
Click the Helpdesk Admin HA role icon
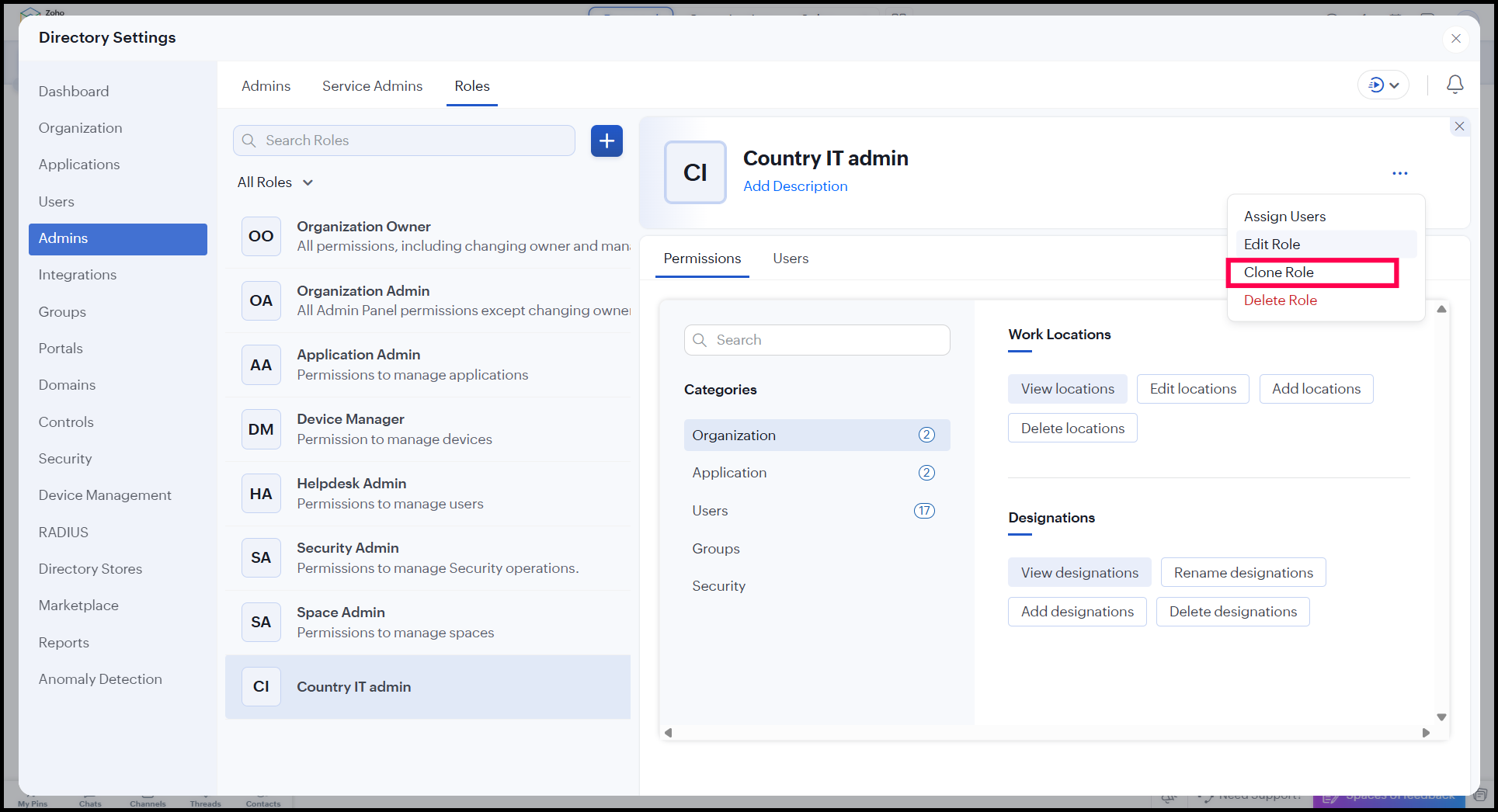261,494
